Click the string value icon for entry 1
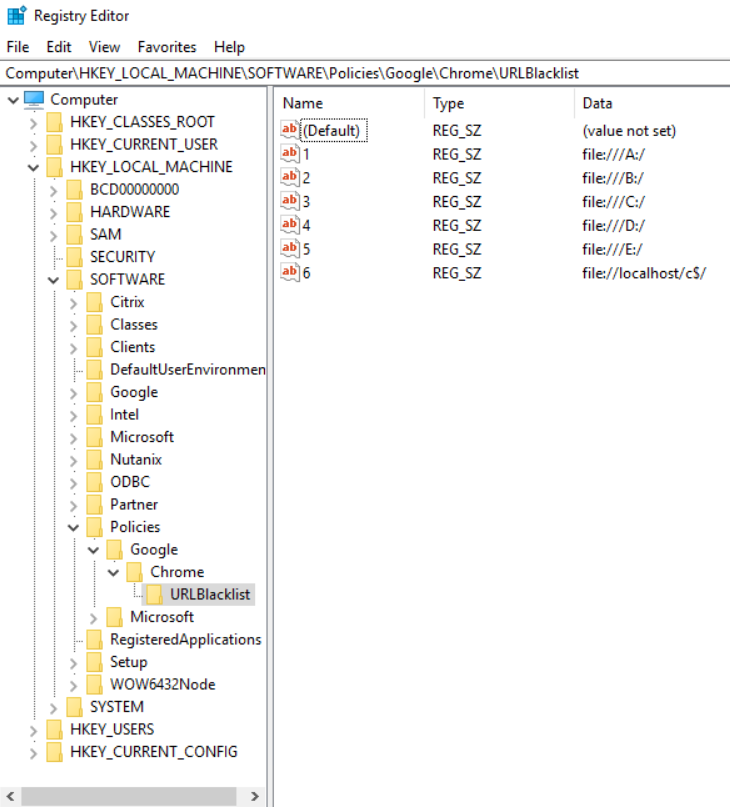Viewport: 730px width, 807px height. [x=290, y=154]
